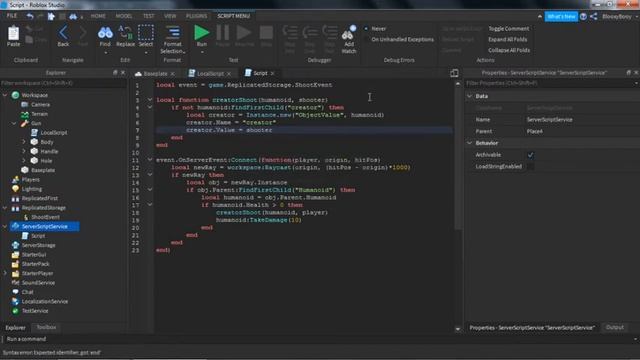The width and height of the screenshot is (640, 360).
Task: Open the FILE menu
Action: click(12, 16)
